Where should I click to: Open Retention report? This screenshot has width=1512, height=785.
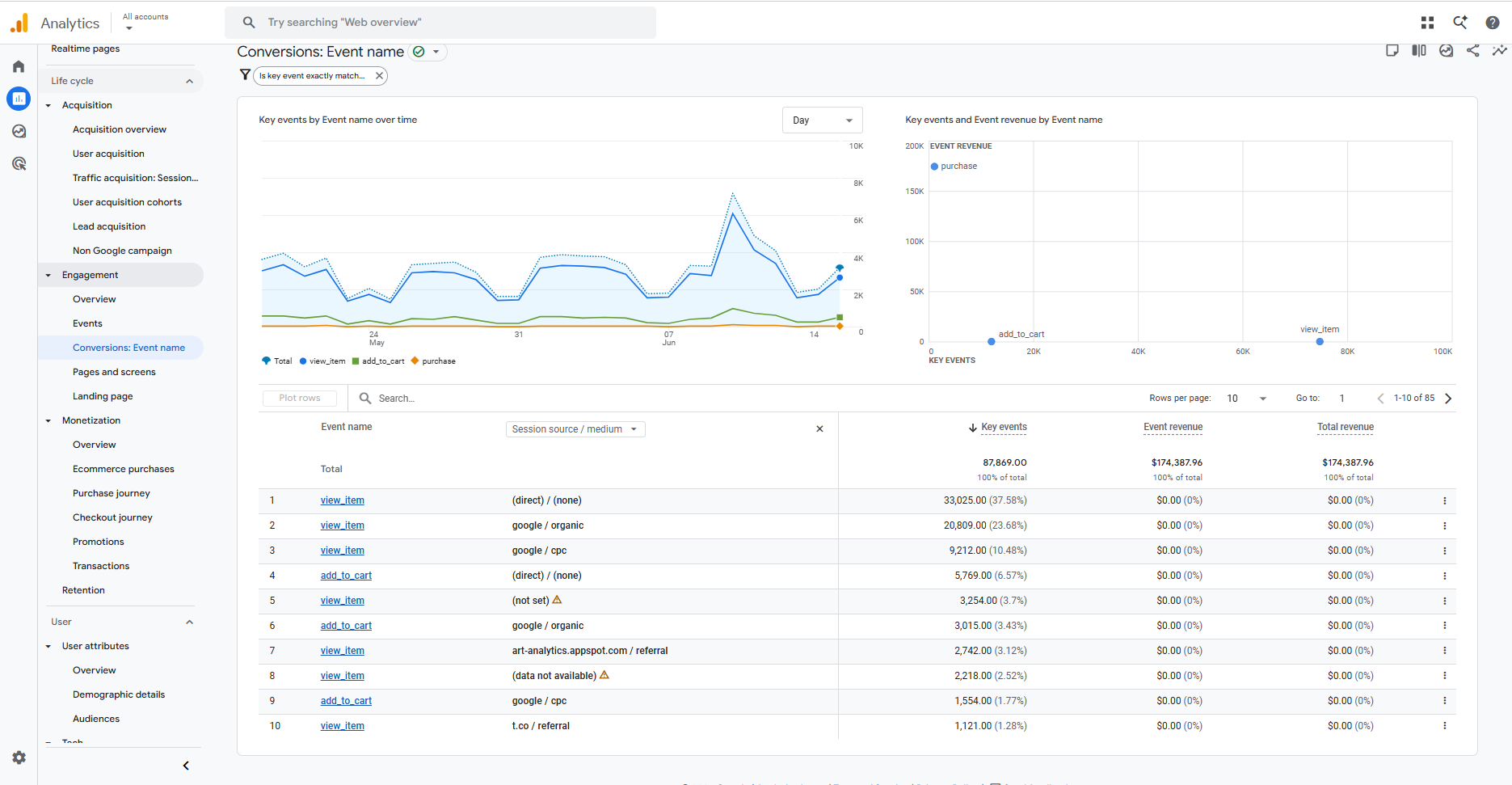pyautogui.click(x=83, y=590)
